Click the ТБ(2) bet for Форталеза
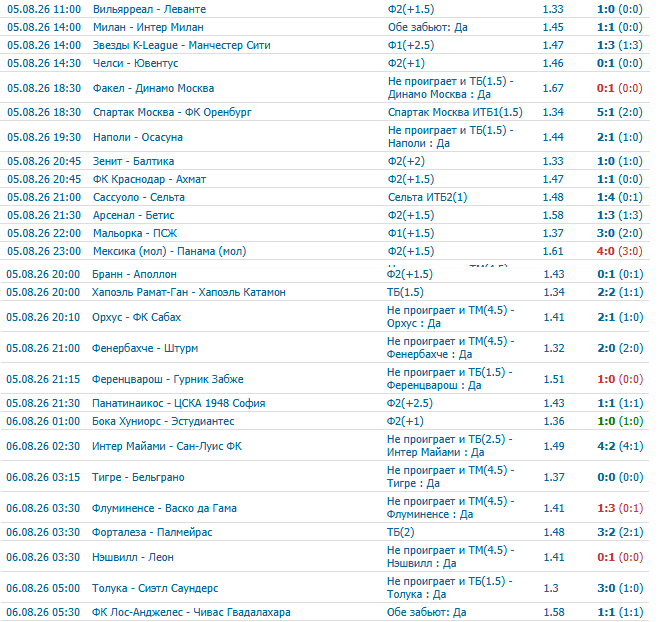Screen dimensions: 659x622 coord(401,532)
